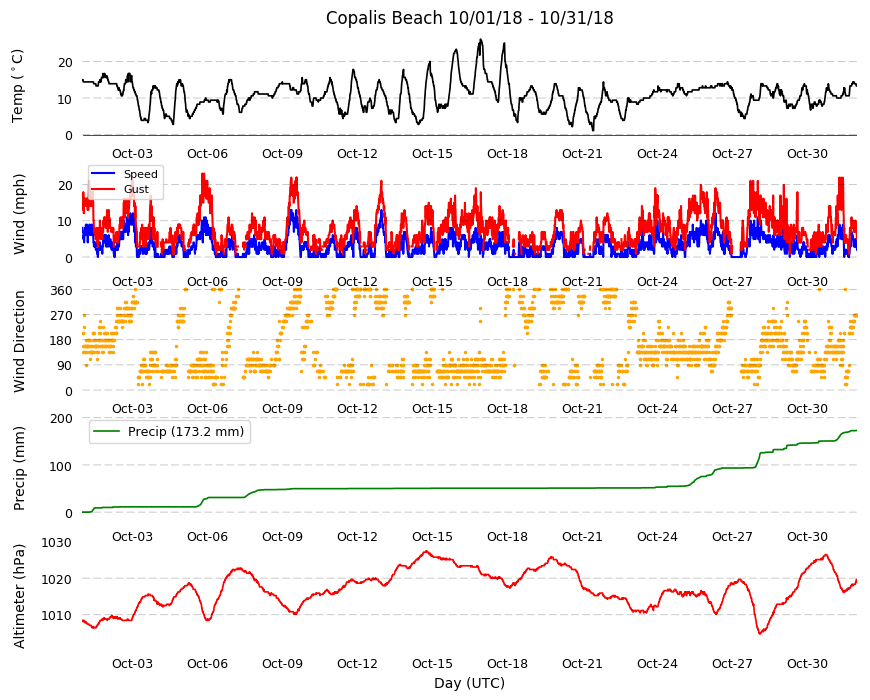Click the 200 precipitation tick label

tap(62, 418)
